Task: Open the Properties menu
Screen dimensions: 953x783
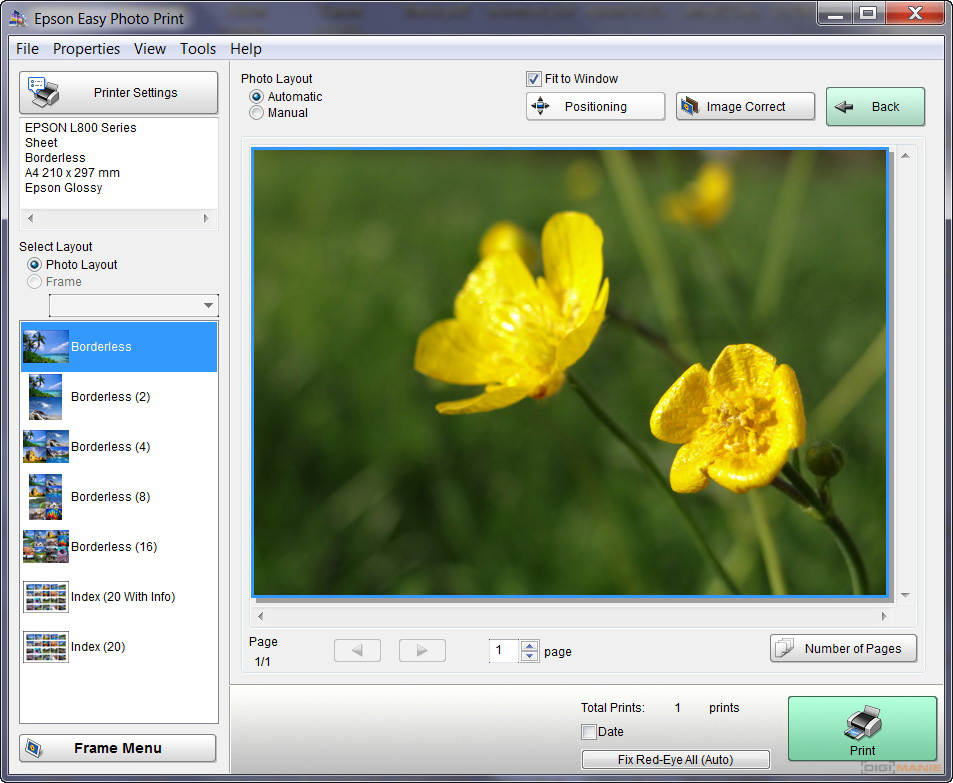Action: click(86, 49)
